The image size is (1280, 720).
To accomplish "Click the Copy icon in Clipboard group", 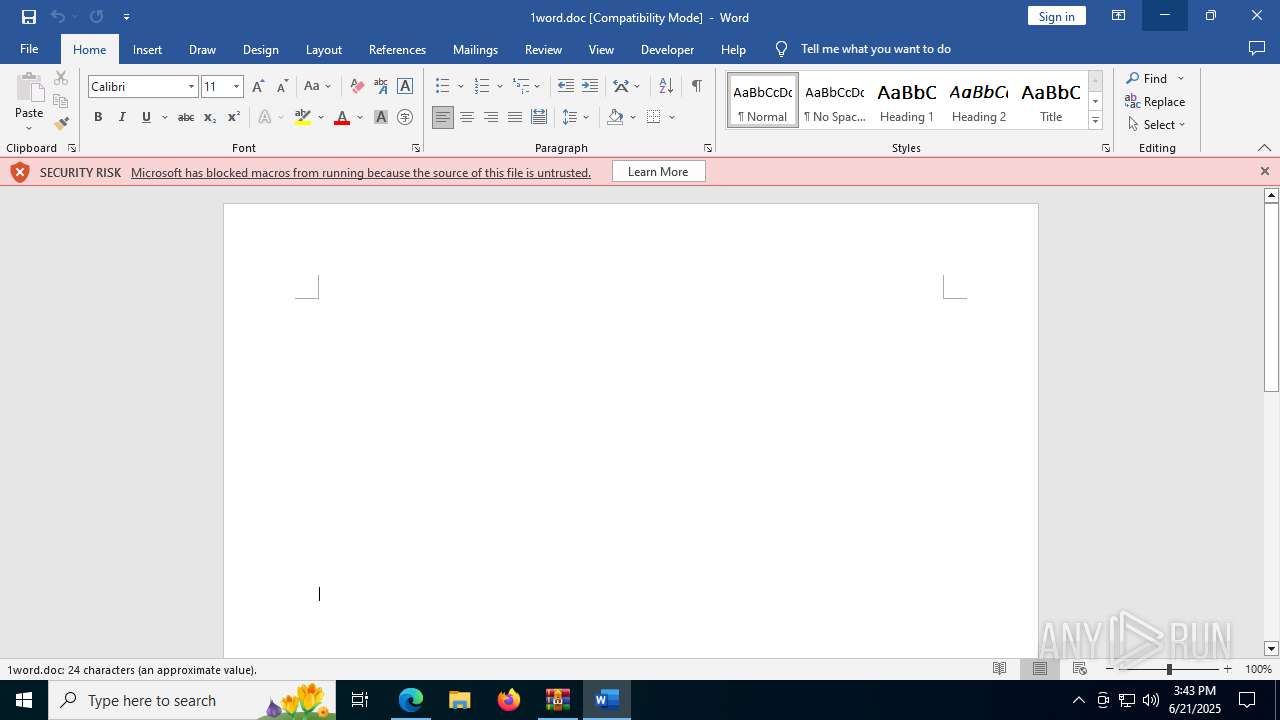I will pyautogui.click(x=61, y=101).
